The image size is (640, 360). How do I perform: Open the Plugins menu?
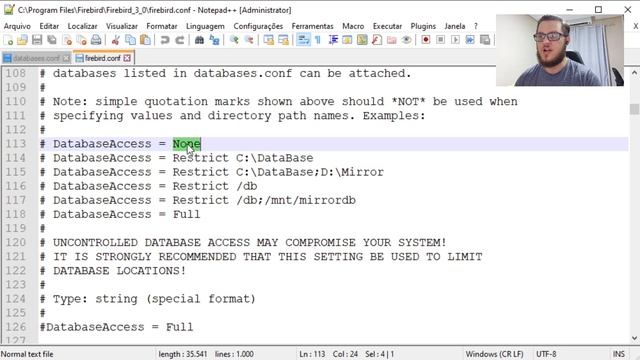423,26
